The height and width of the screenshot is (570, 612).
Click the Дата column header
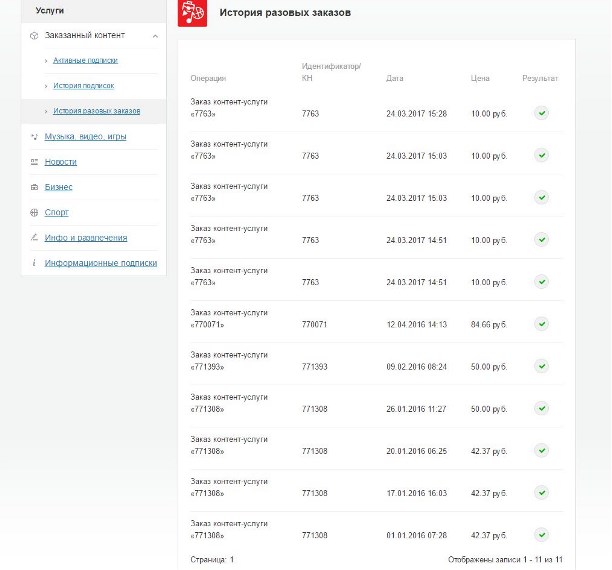pyautogui.click(x=394, y=78)
